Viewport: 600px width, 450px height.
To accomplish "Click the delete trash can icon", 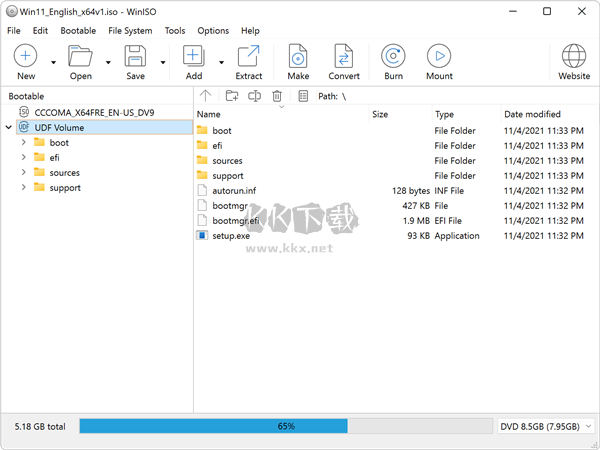I will pos(277,96).
